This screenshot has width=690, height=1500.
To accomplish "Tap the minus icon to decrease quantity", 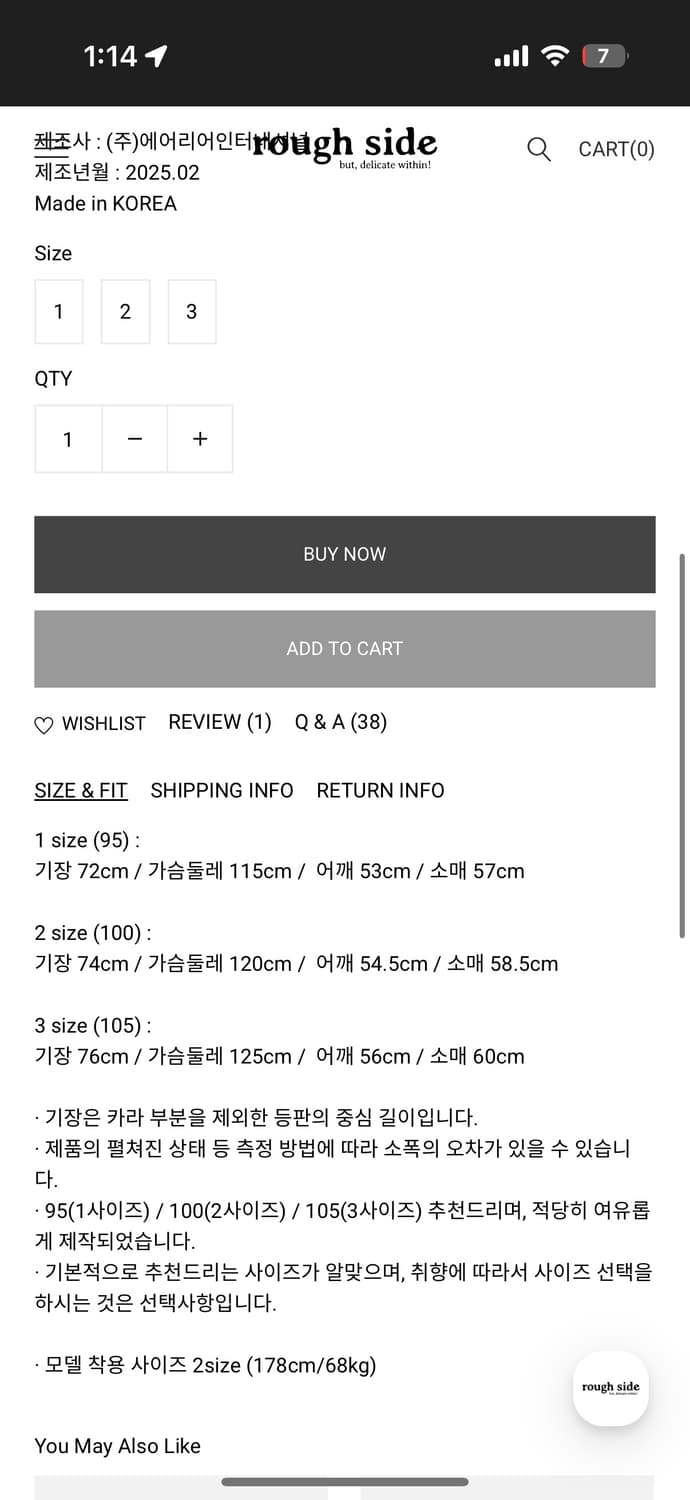I will 134,439.
